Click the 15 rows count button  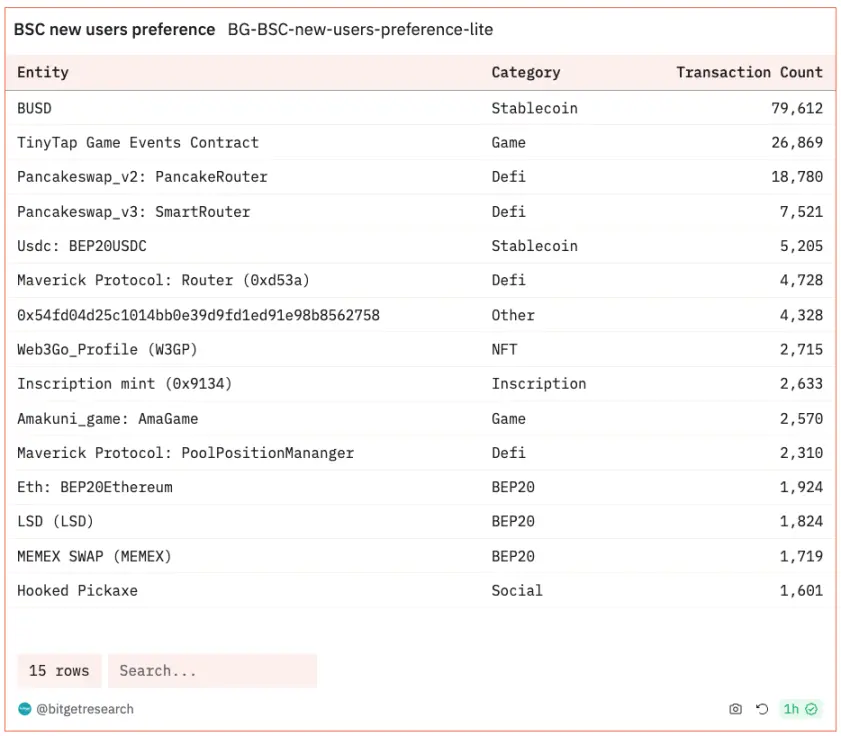pyautogui.click(x=59, y=670)
